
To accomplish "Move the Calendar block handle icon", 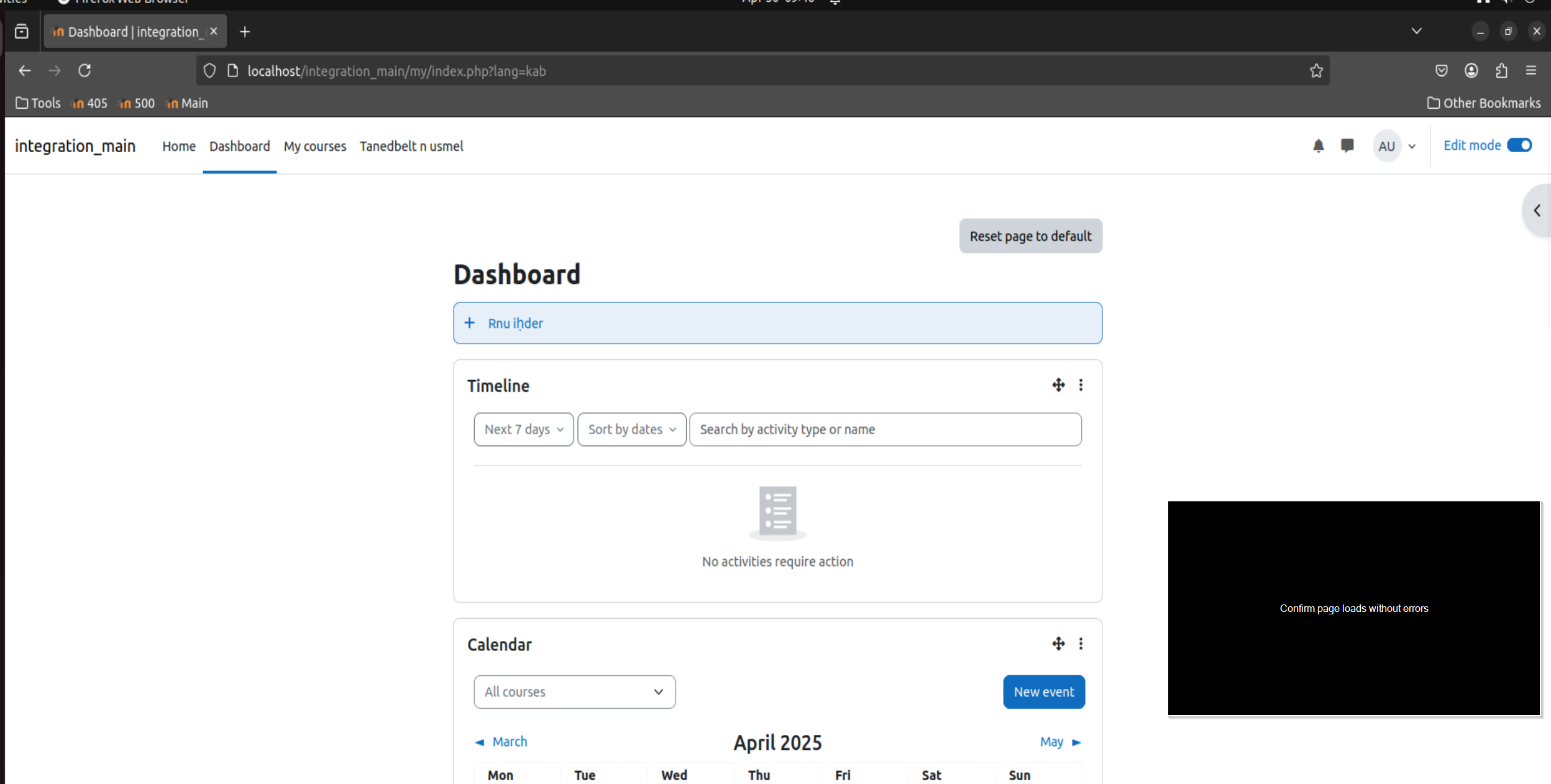I will tap(1058, 644).
